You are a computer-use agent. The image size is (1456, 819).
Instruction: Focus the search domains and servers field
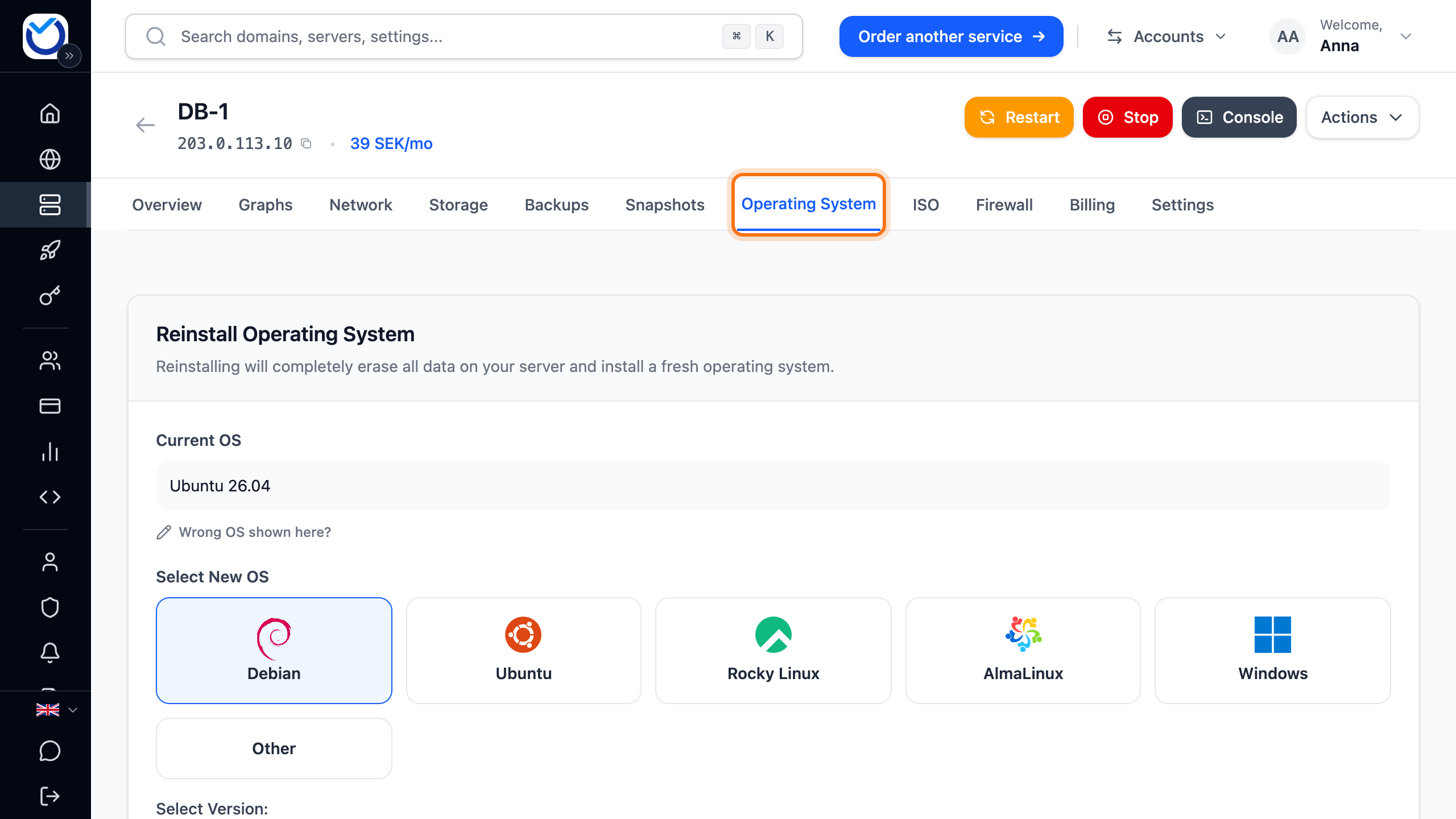pos(464,36)
